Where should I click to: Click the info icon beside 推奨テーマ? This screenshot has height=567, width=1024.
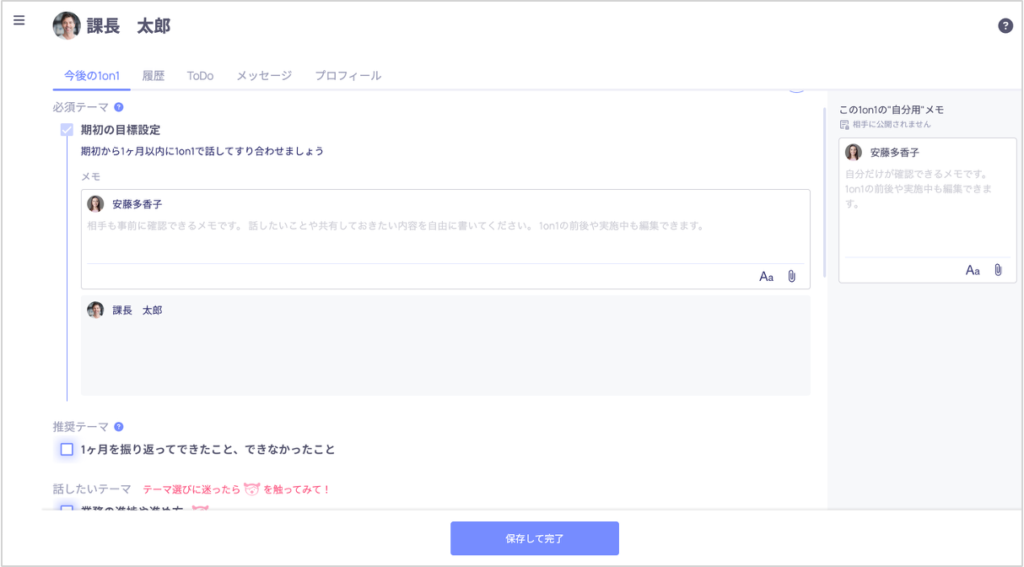119,426
